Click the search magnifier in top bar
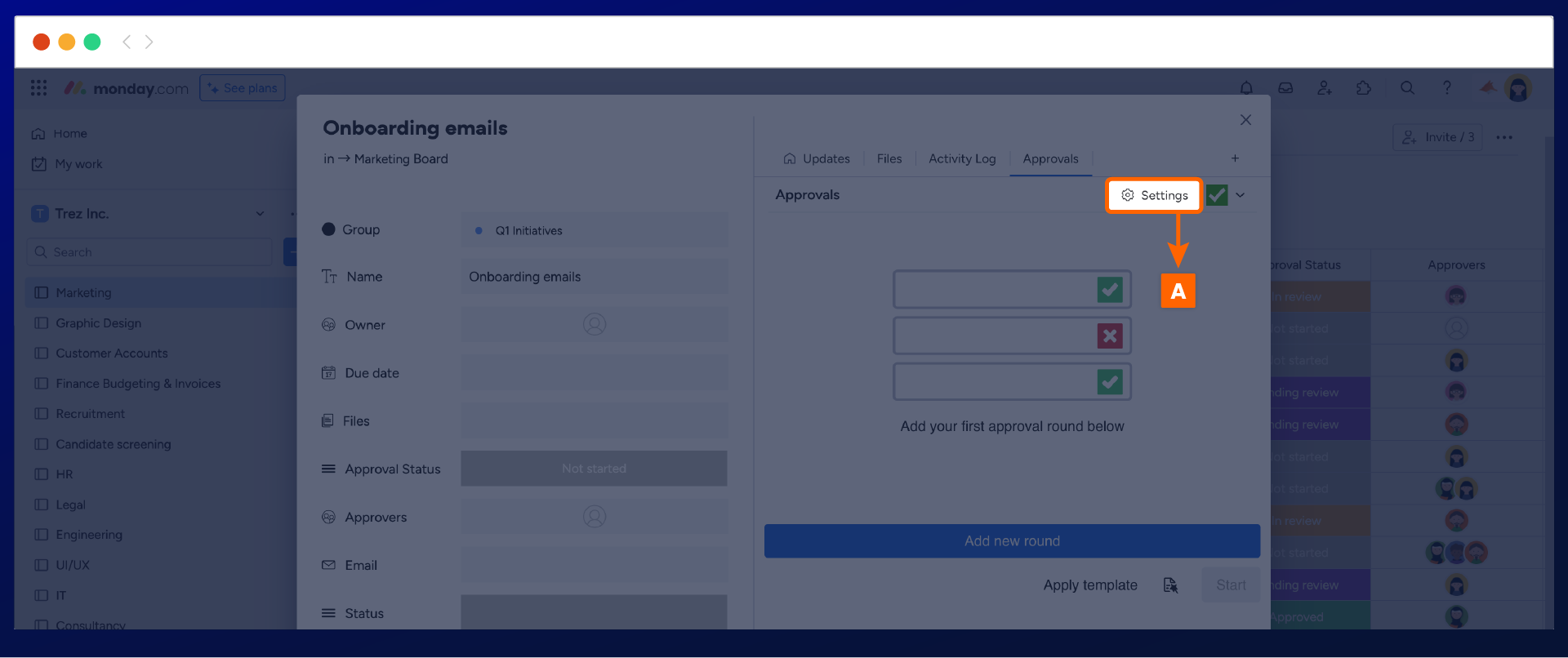Viewport: 1568px width, 658px height. [x=1407, y=88]
